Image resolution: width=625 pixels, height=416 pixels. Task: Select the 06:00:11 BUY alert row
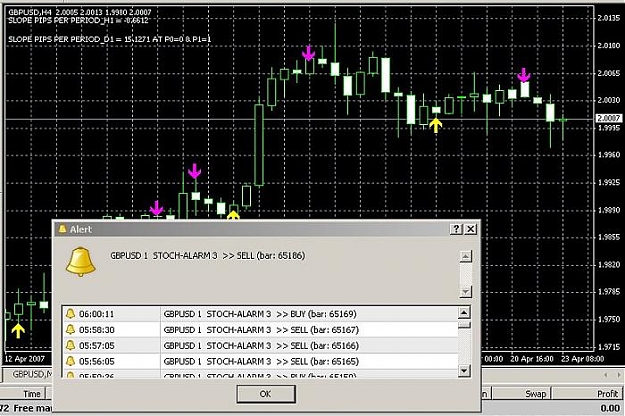[260, 314]
